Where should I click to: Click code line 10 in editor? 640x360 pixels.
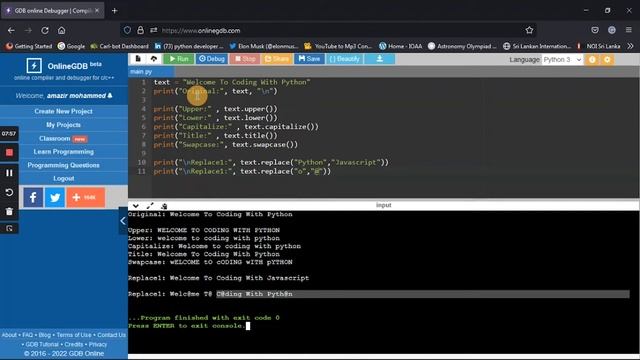pos(271,162)
